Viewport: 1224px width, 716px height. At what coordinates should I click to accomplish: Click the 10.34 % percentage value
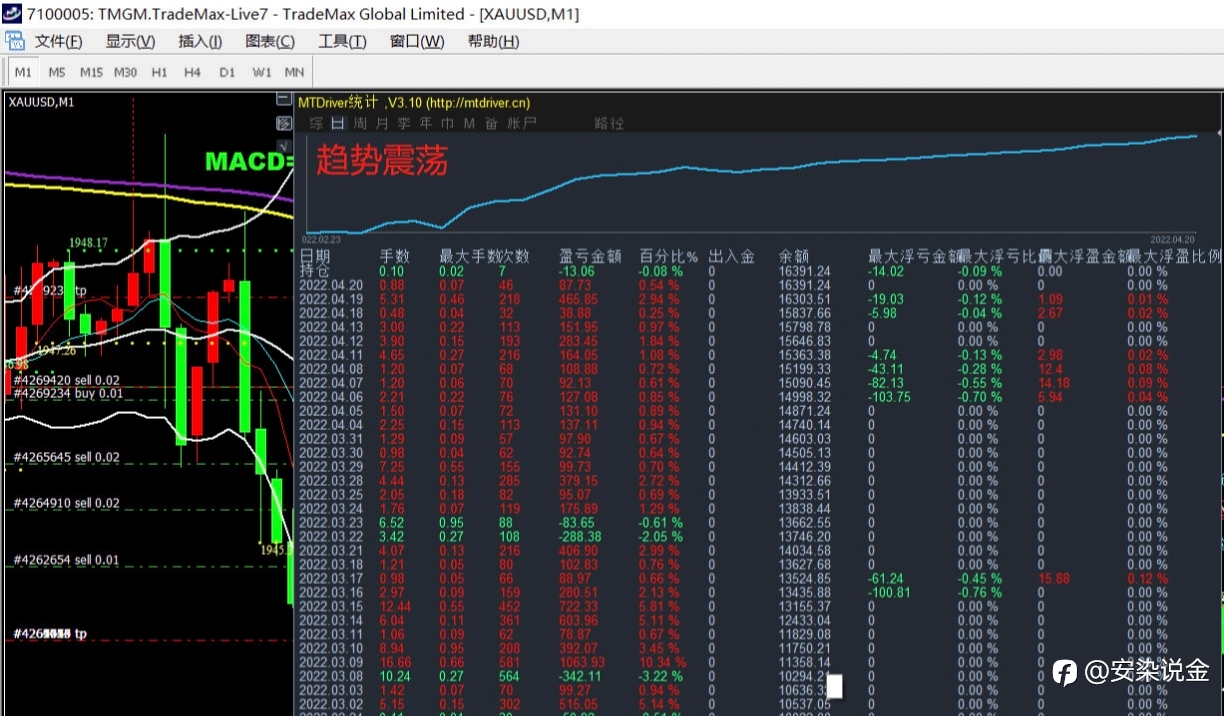click(663, 663)
